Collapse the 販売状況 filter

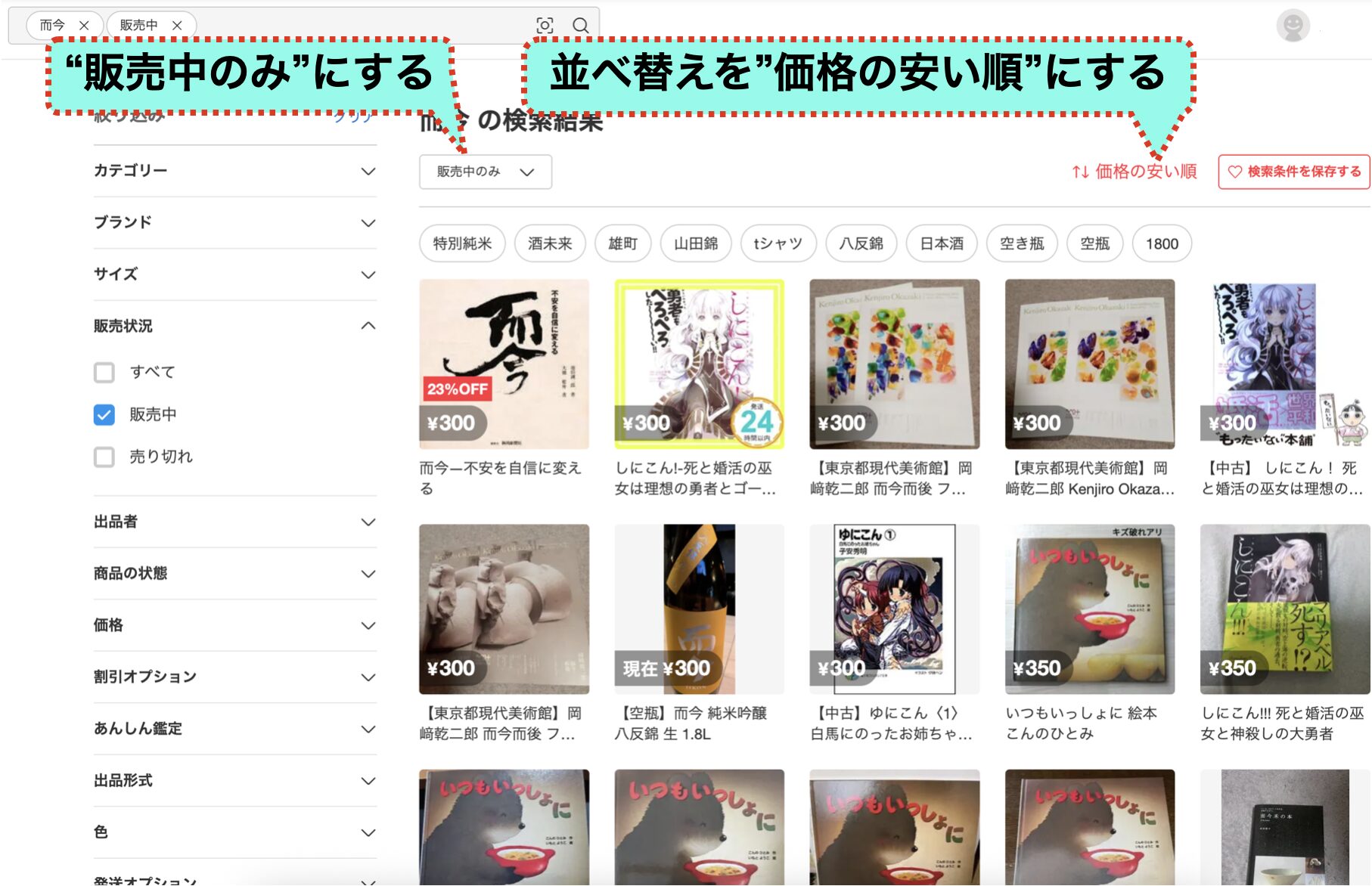point(234,326)
